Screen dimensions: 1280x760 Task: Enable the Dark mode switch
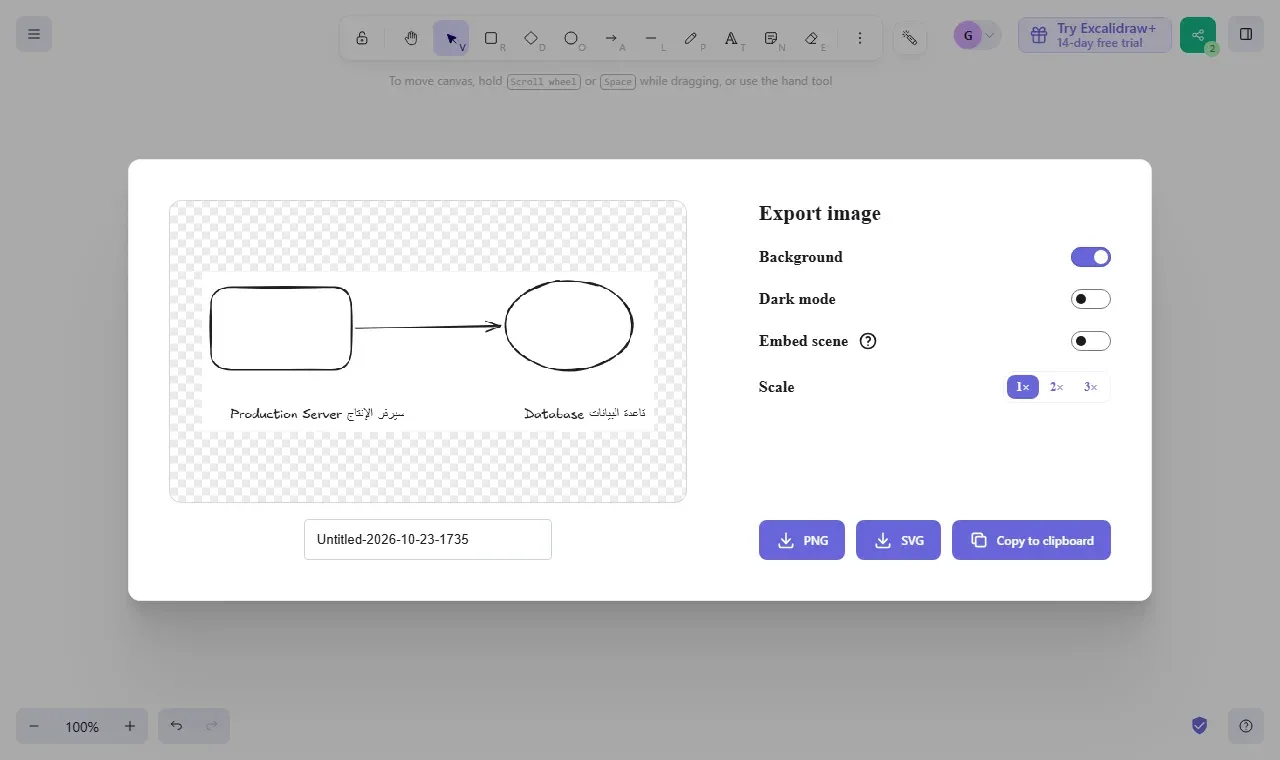tap(1091, 299)
